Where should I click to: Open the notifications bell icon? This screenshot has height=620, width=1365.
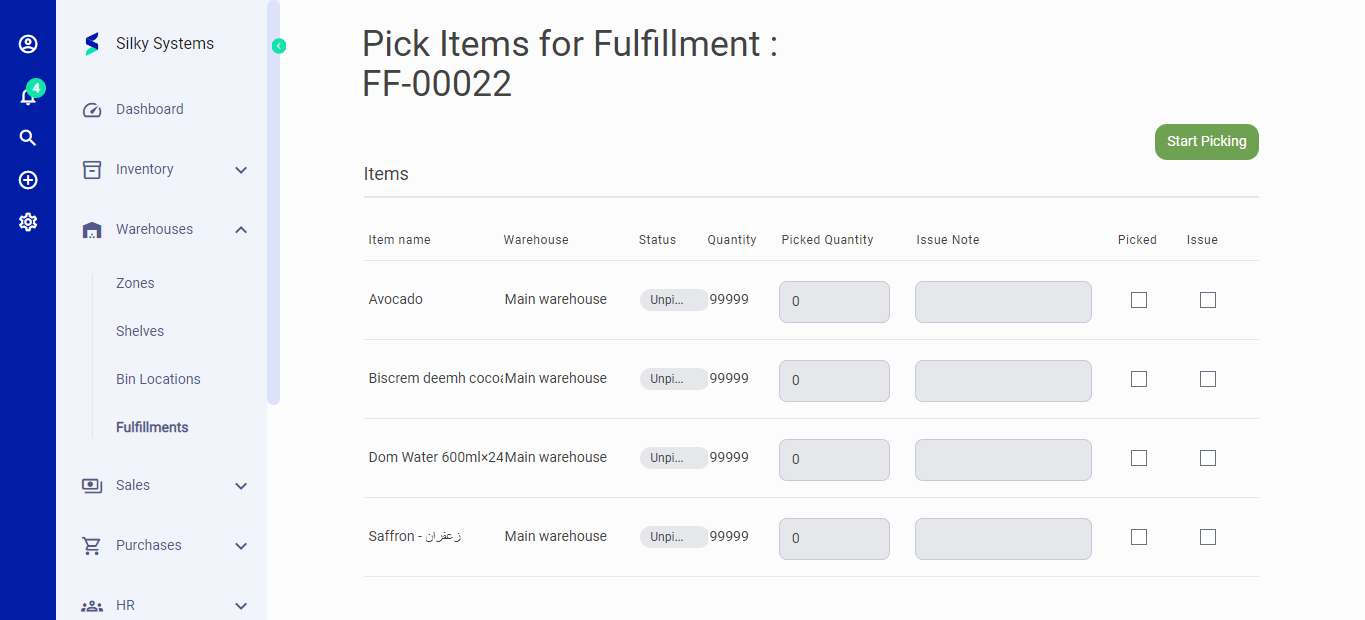tap(28, 96)
